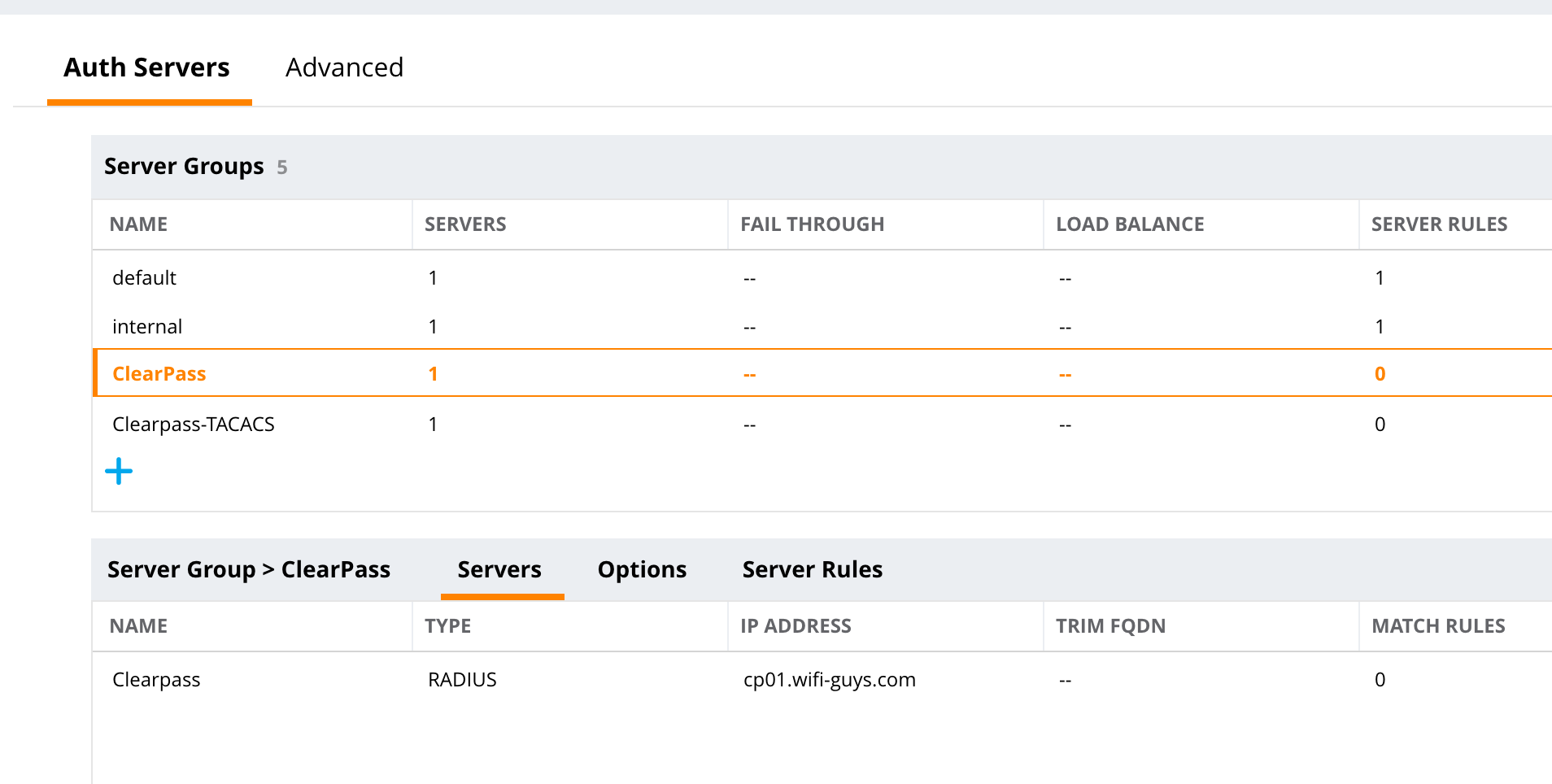Select the Servers tab under ClearPass group
1552x784 pixels.
click(499, 569)
